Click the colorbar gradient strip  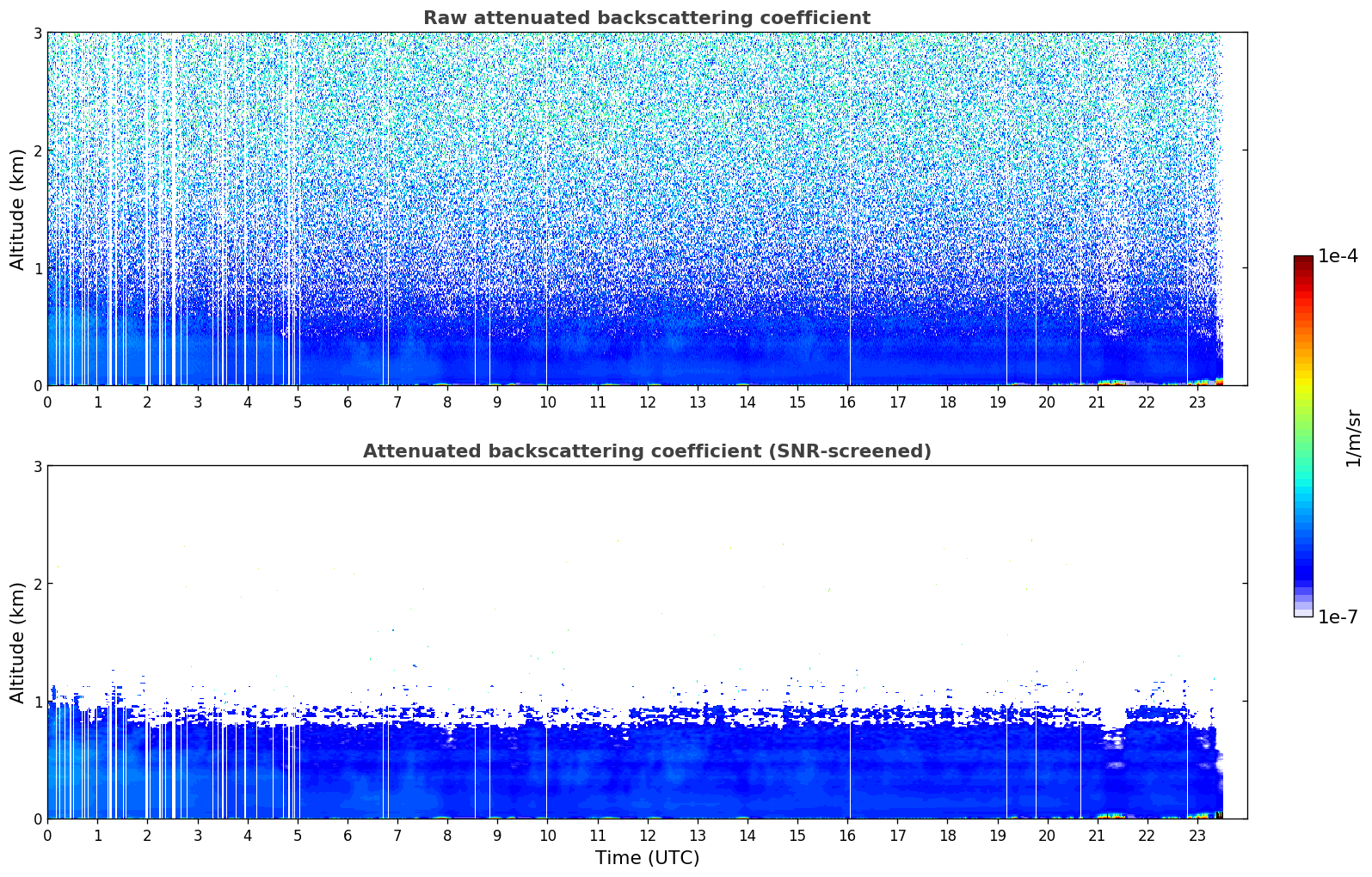pos(1303,436)
